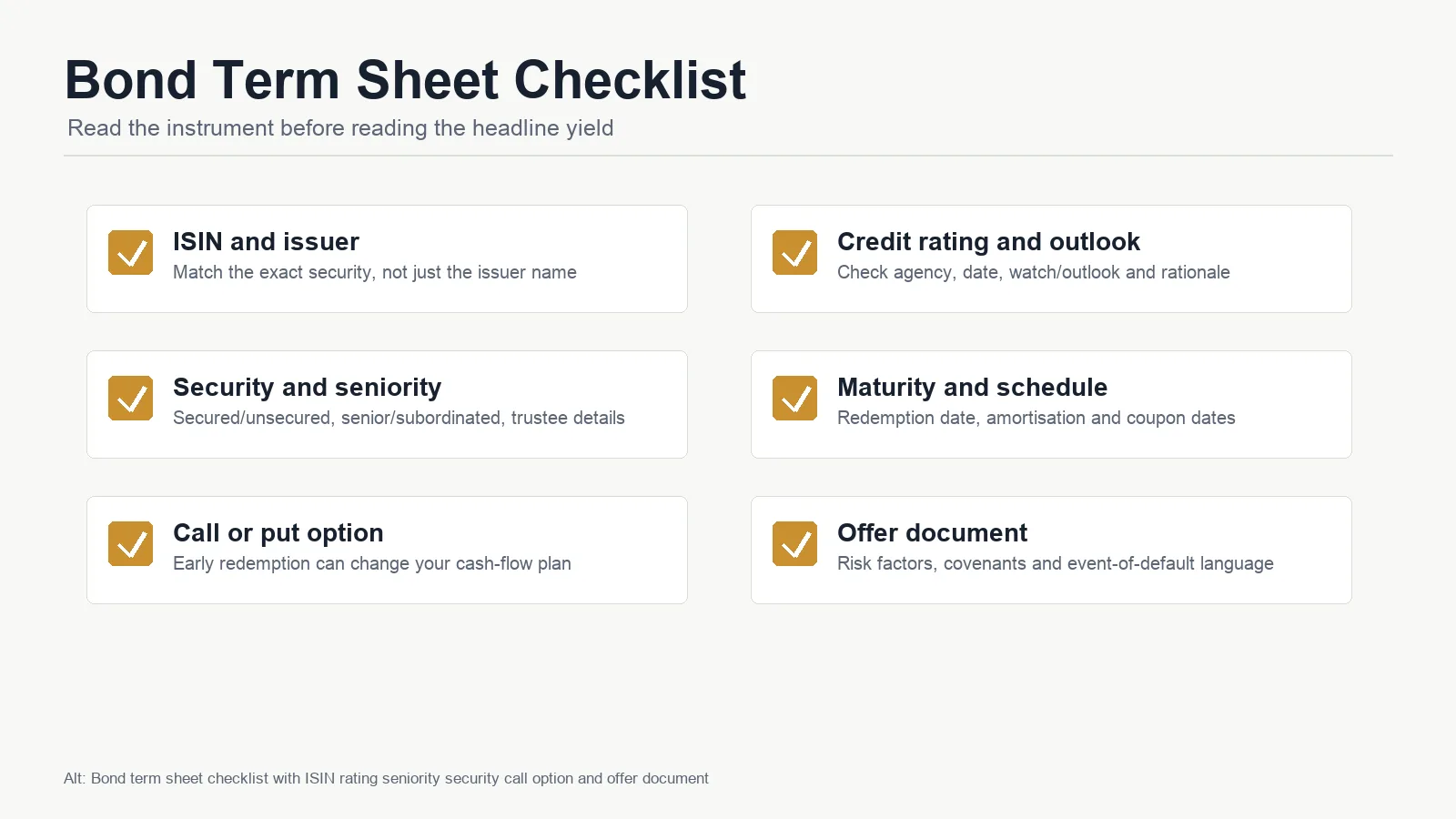Screen dimensions: 1456x819
Task: Select the subtitle about reading the headline yield
Action: [x=340, y=128]
